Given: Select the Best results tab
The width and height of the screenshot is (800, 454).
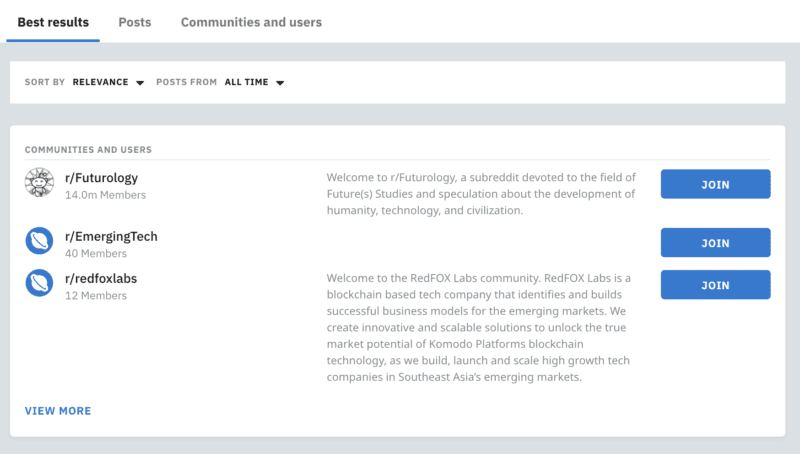Looking at the screenshot, I should 53,22.
